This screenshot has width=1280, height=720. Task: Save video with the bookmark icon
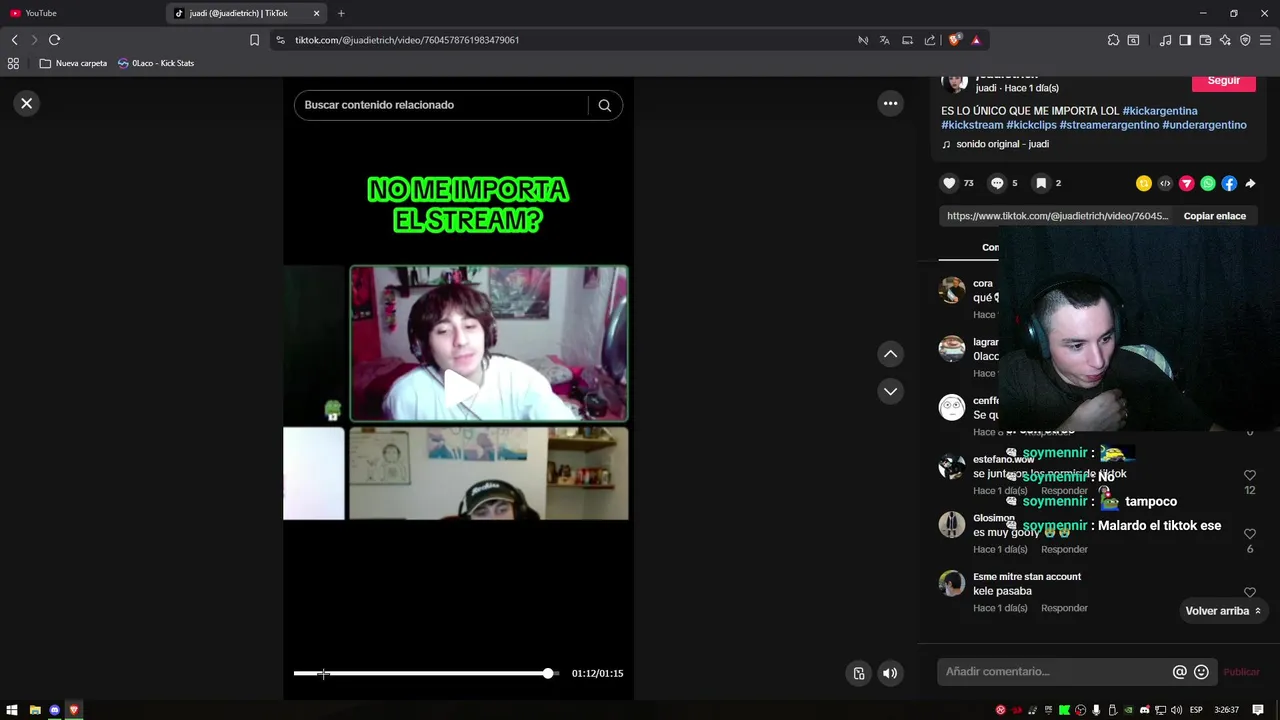(1041, 183)
